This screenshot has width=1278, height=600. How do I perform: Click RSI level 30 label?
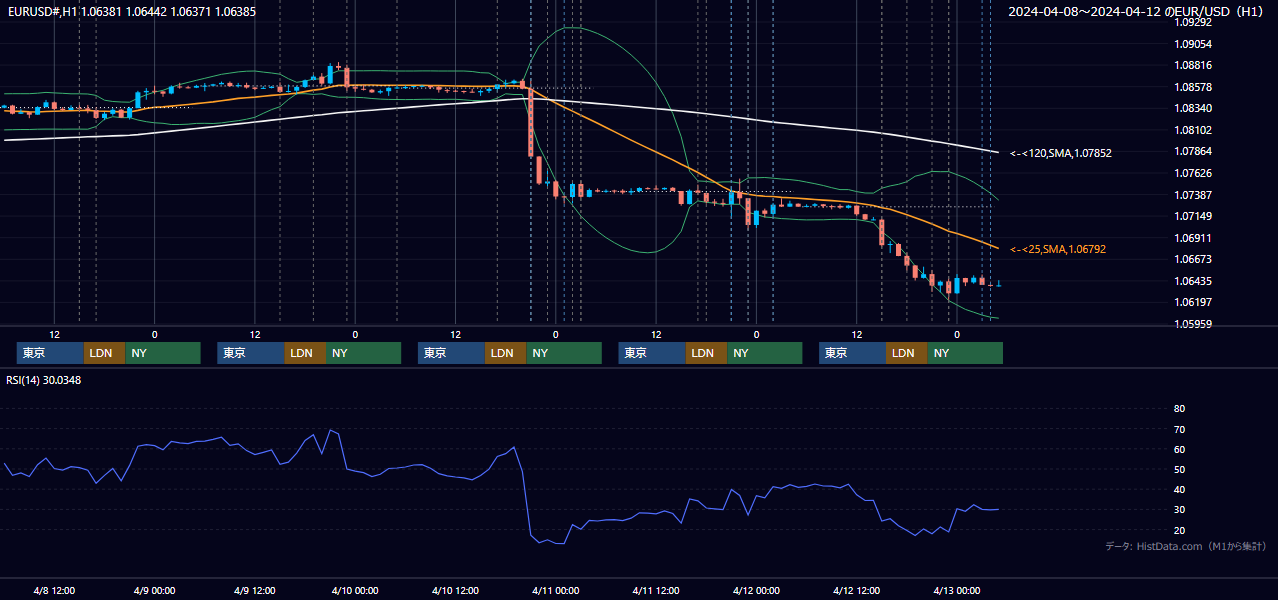coord(1179,509)
